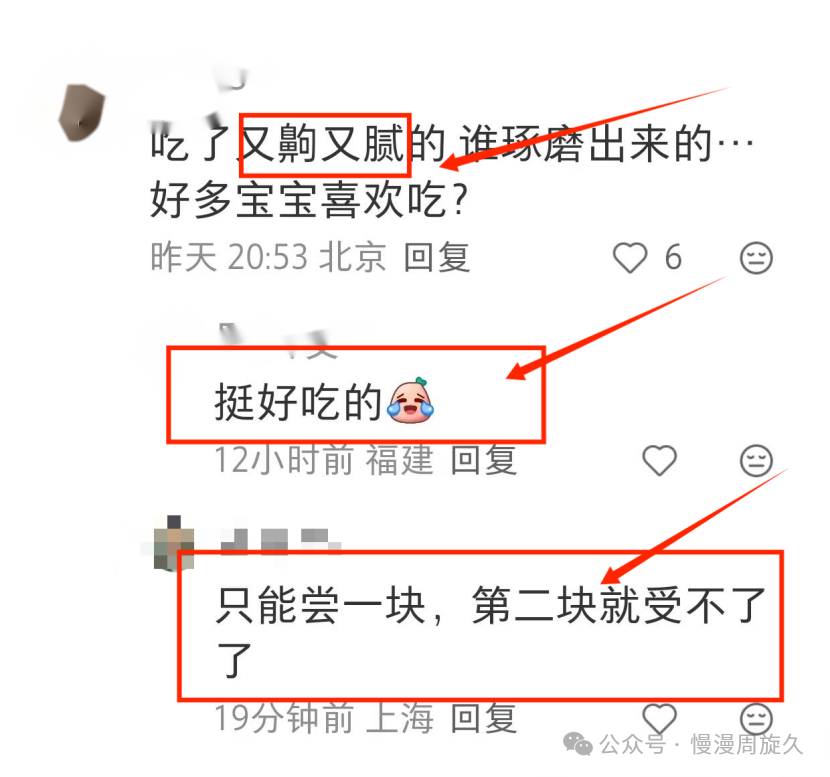Reply to the 福建 comment via 回复

coord(483,460)
